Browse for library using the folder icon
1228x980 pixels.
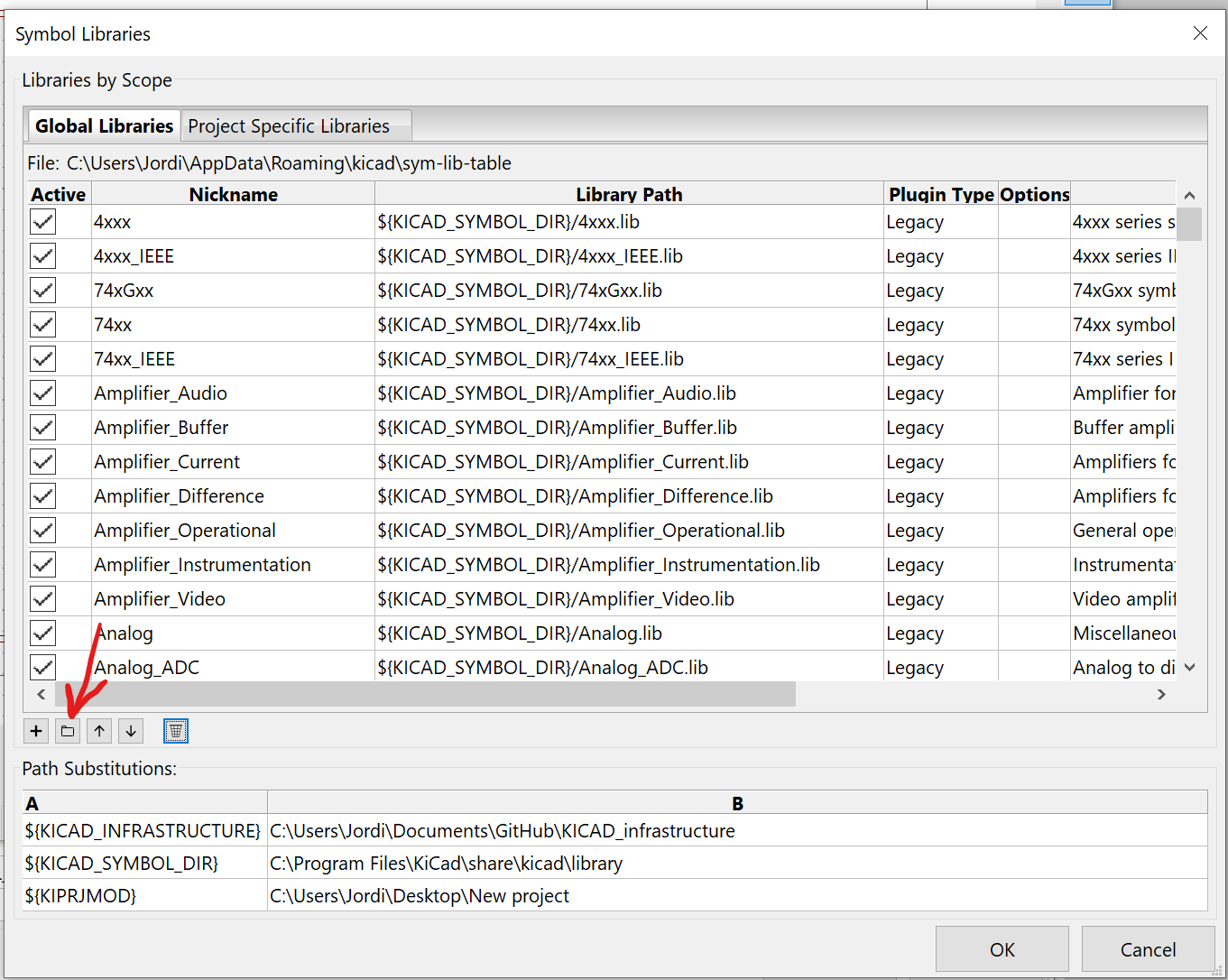(x=68, y=731)
